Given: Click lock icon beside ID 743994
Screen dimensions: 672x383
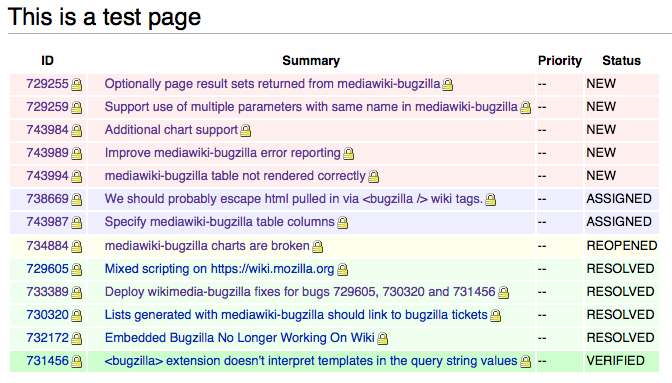Looking at the screenshot, I should pos(77,177).
